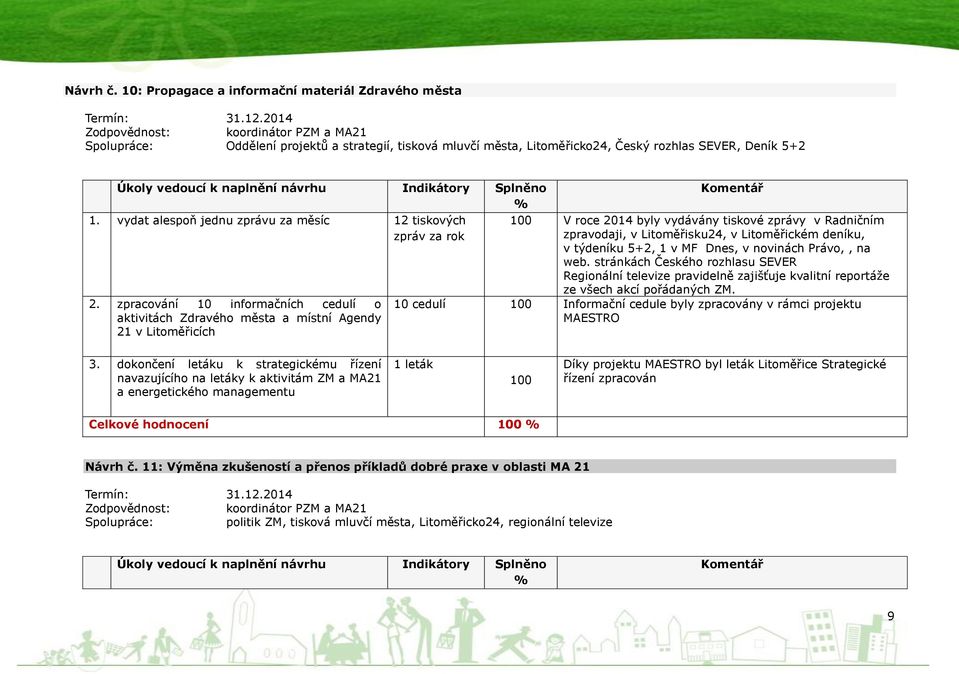This screenshot has height=674, width=959.
Task: Click 'Úkoly vedoucí k naplnění návrhu' header in second table
Action: [x=221, y=565]
